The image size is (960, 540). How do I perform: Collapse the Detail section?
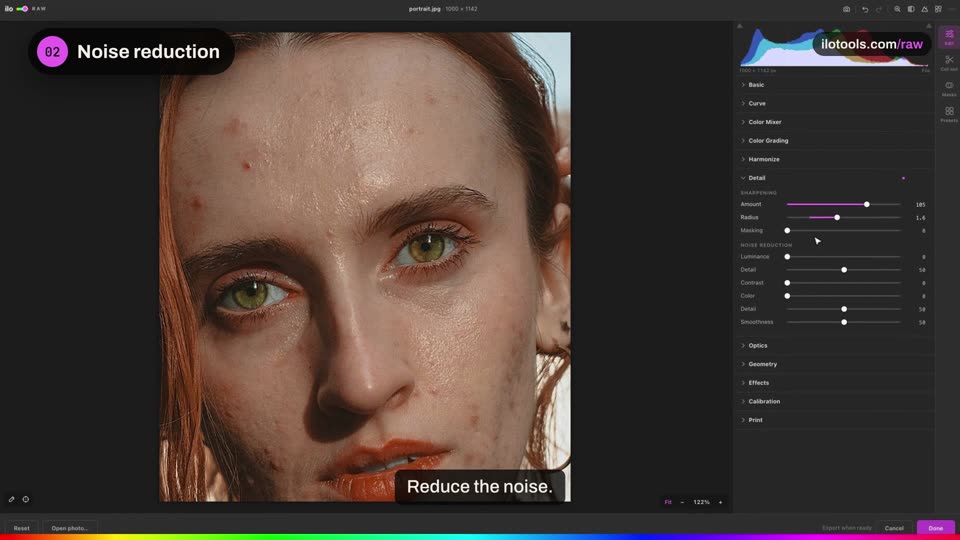(x=833, y=178)
